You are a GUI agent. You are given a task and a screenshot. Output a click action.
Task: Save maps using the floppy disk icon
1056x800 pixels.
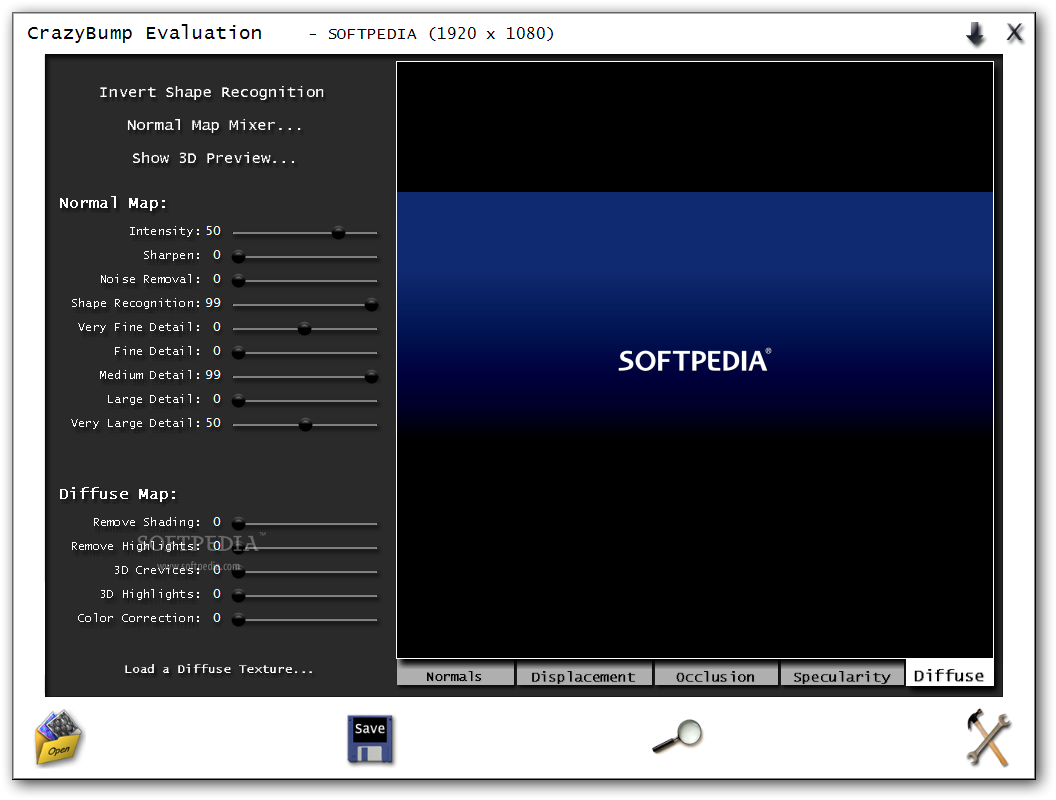[370, 739]
